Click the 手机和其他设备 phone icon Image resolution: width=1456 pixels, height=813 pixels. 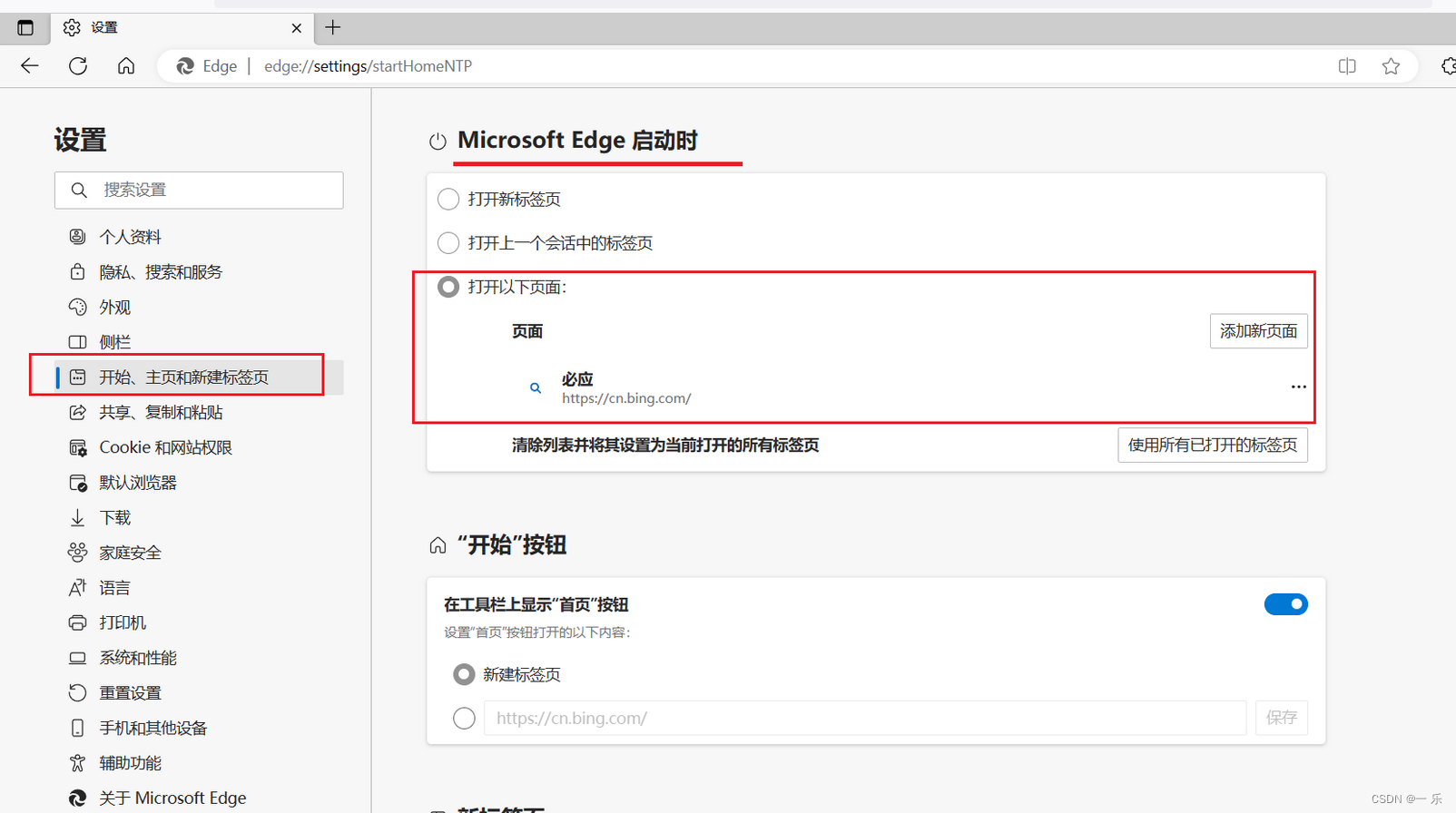[78, 728]
